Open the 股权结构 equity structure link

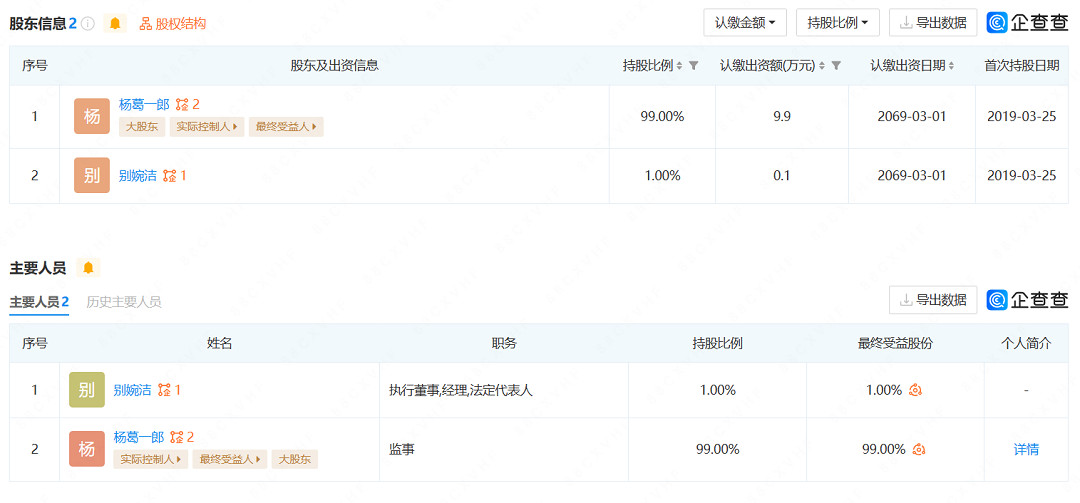click(x=173, y=23)
